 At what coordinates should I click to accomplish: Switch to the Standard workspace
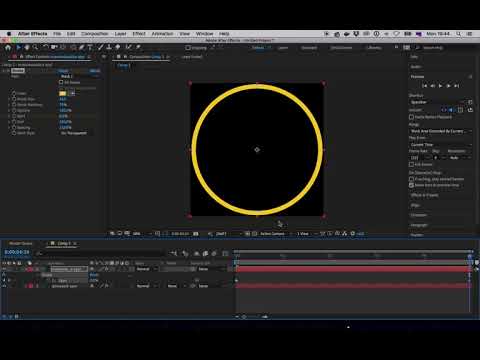pos(309,48)
